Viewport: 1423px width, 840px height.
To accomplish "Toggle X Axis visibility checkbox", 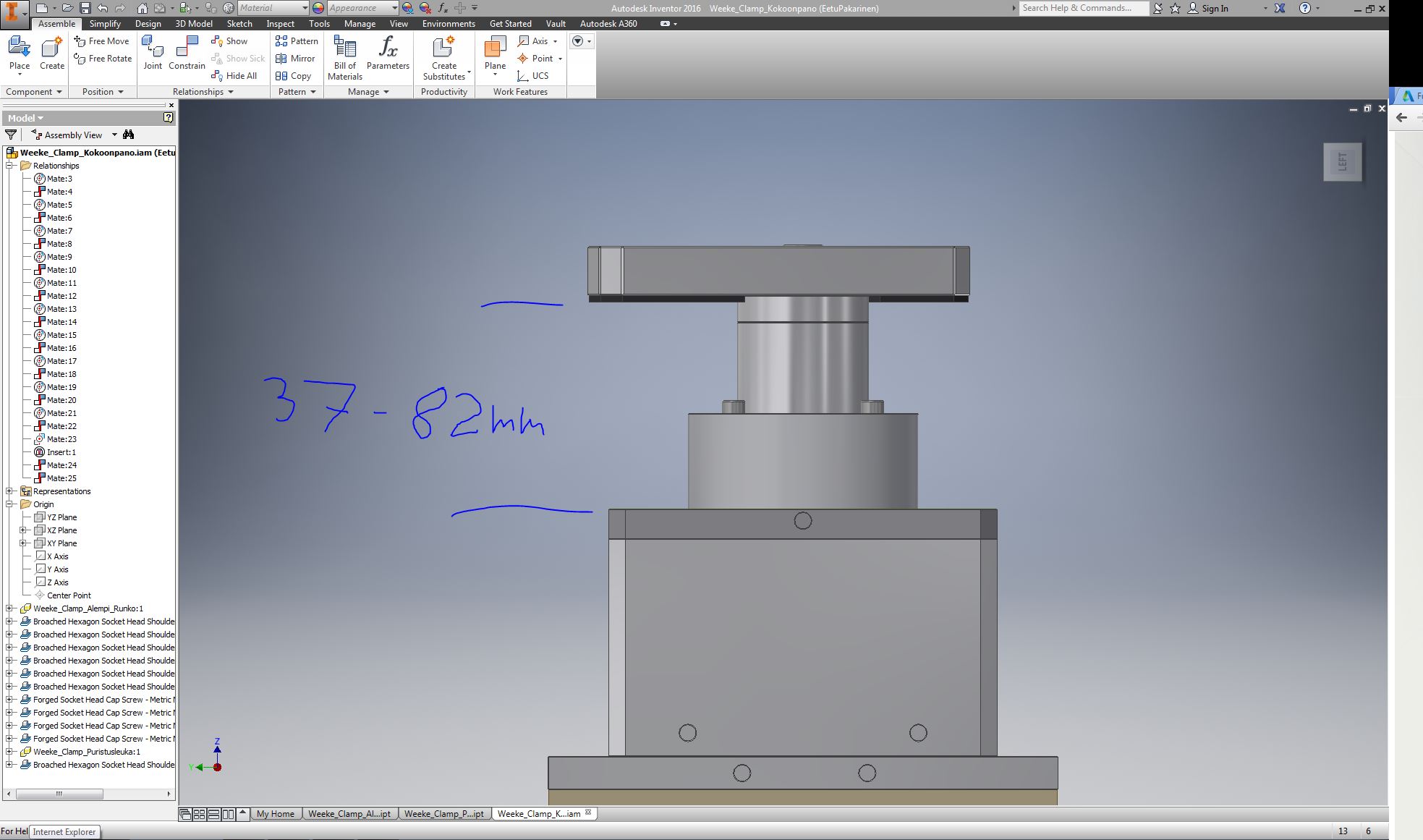I will point(41,556).
